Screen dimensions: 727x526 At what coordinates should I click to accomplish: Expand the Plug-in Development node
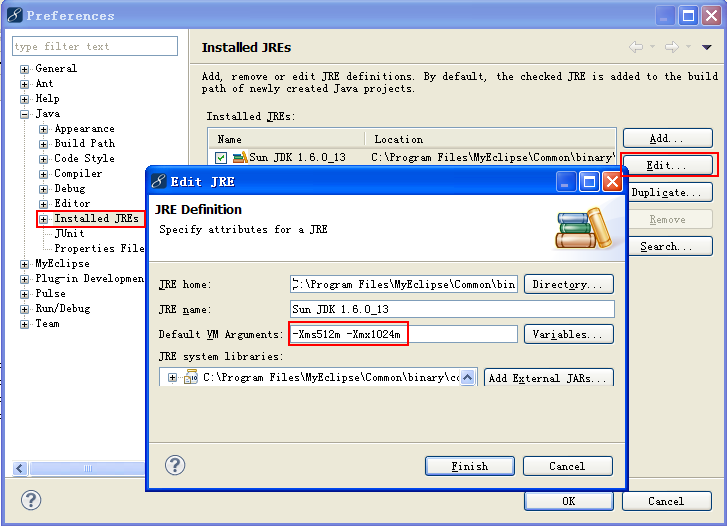[24, 279]
